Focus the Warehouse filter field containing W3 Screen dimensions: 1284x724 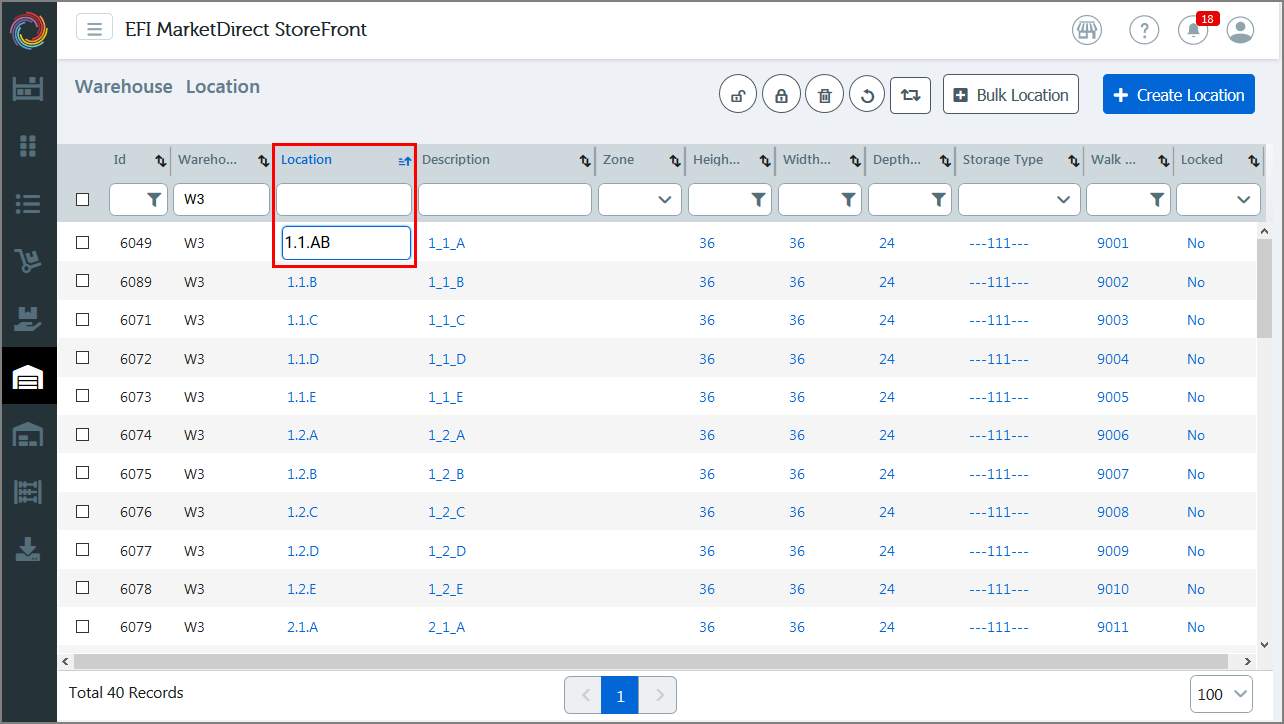[x=221, y=200]
